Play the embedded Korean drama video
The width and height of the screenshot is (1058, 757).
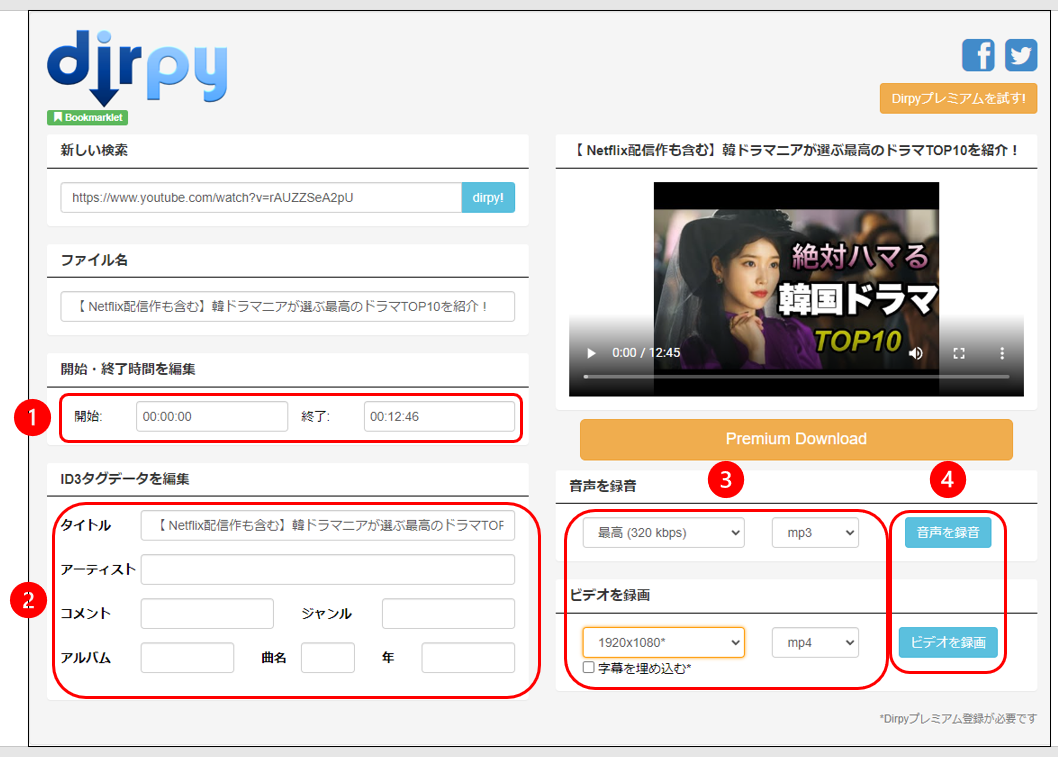(590, 353)
